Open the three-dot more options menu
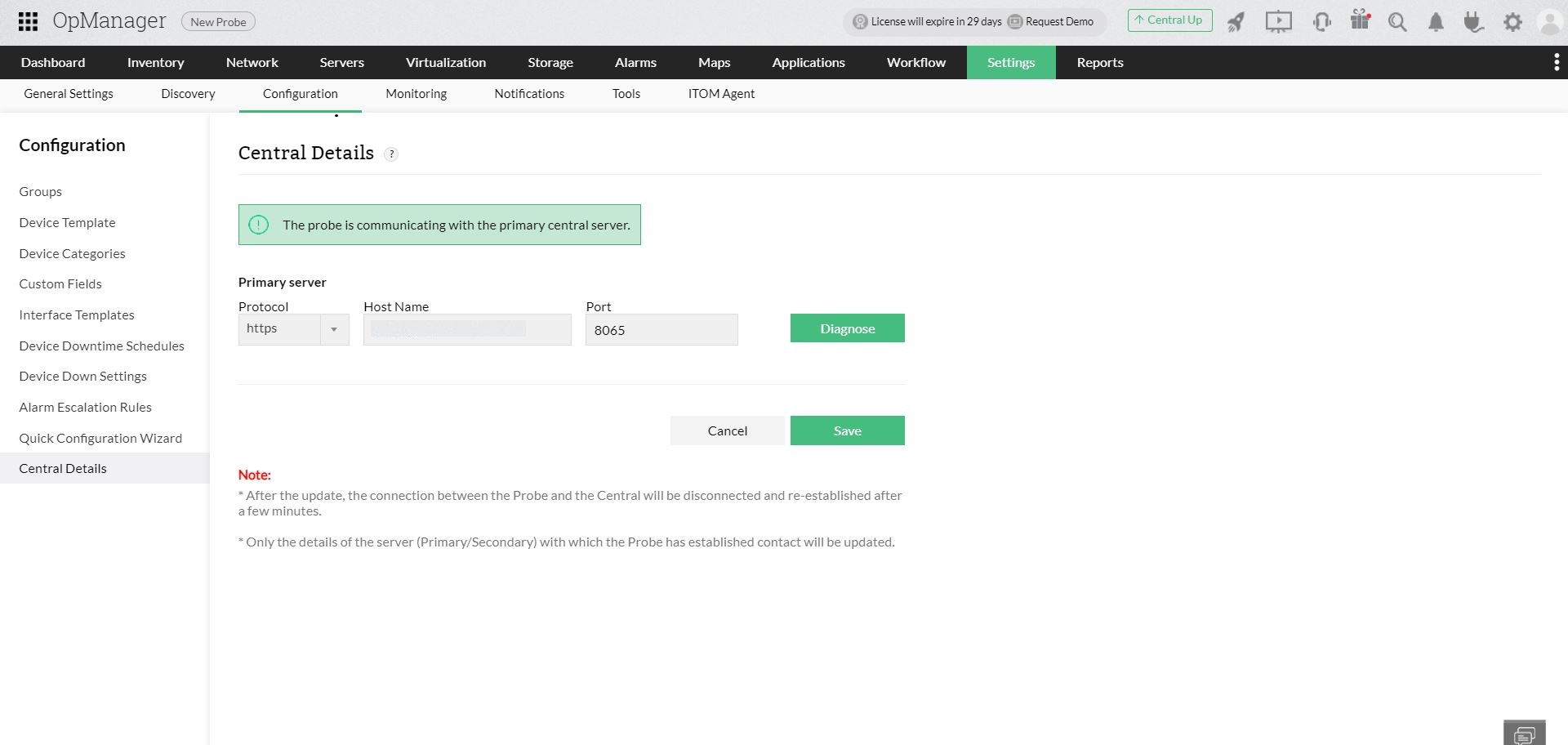The height and width of the screenshot is (745, 1568). 1557,62
